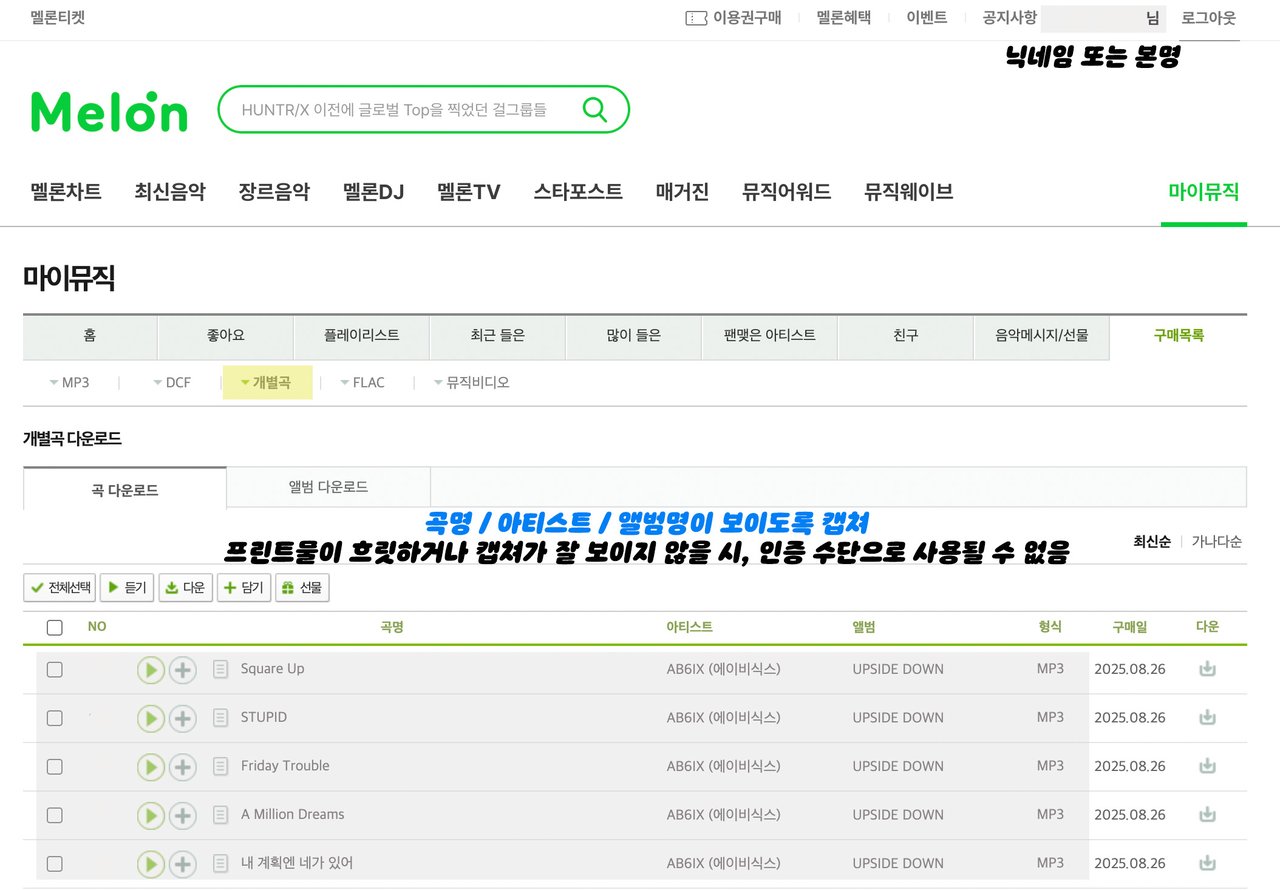Expand the MP3 dropdown filter
Screen dimensions: 1280x890
69,383
